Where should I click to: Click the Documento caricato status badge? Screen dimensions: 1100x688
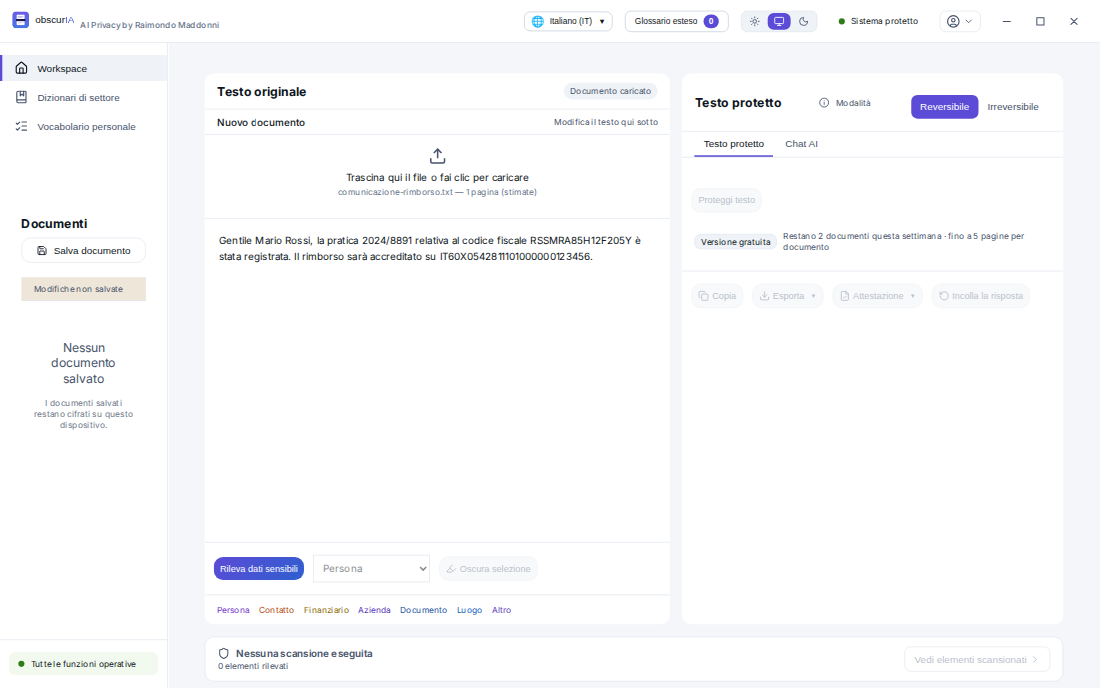[610, 91]
